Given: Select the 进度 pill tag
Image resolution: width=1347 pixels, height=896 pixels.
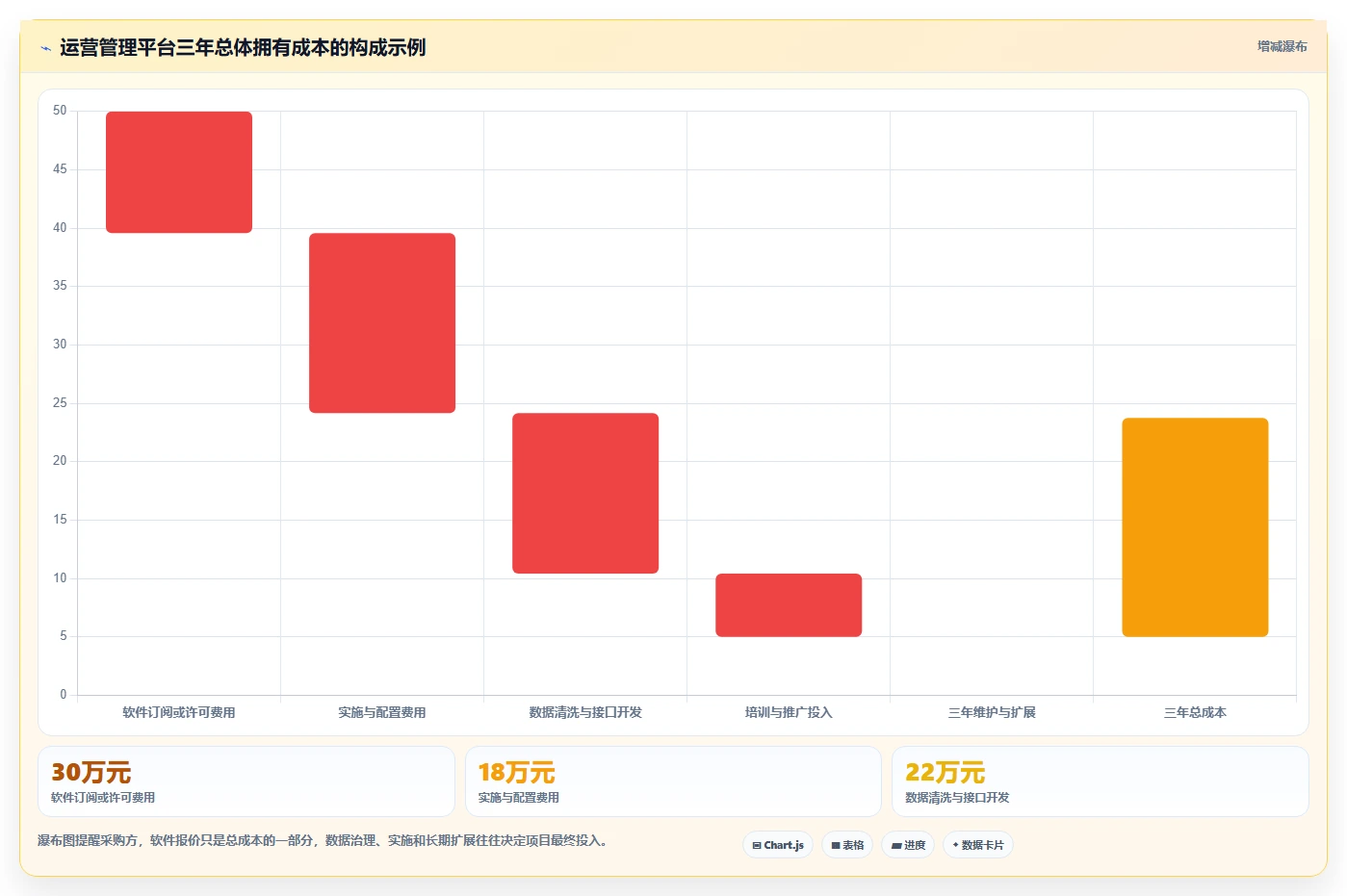Looking at the screenshot, I should click(x=908, y=845).
